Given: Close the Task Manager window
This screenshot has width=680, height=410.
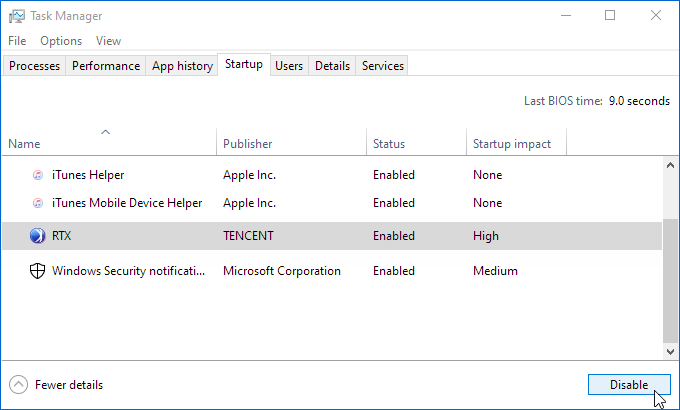Looking at the screenshot, I should pyautogui.click(x=656, y=16).
